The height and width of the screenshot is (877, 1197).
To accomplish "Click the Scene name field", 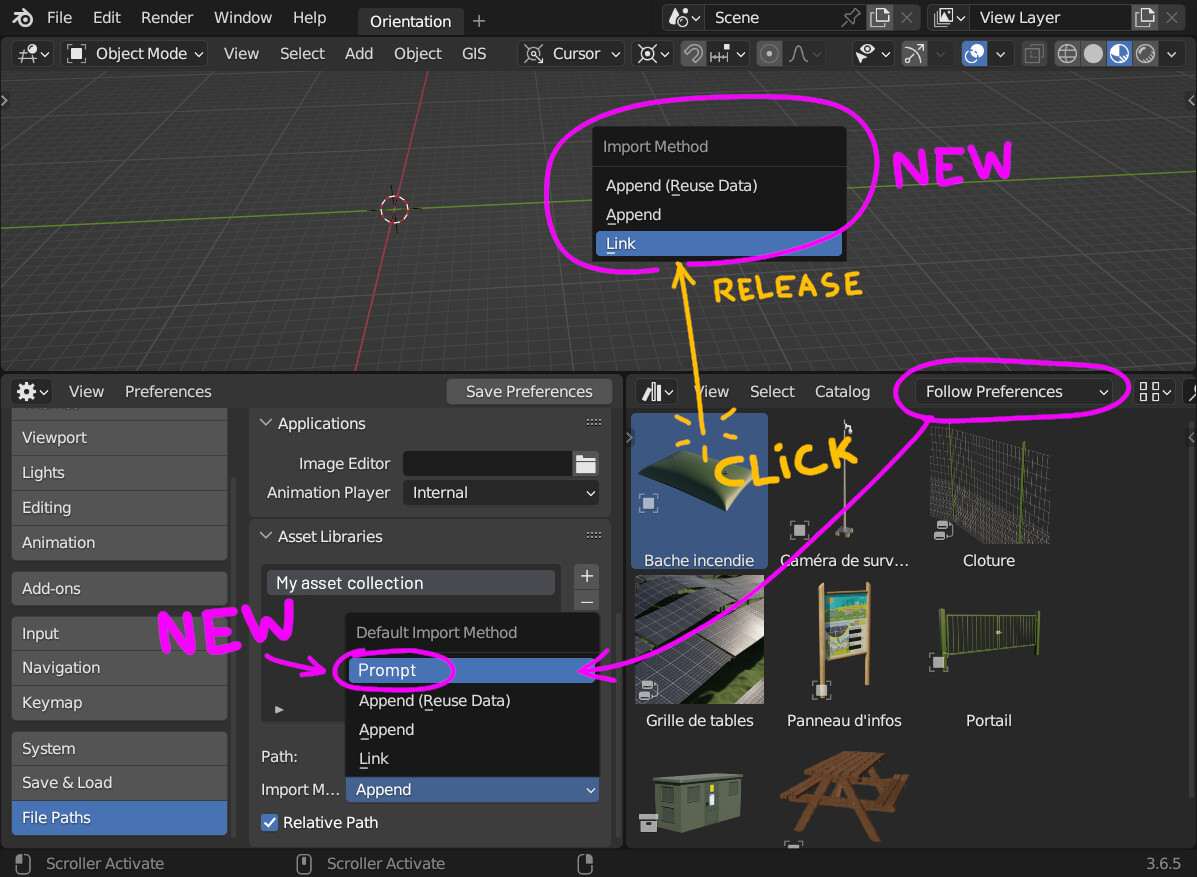I will 773,18.
